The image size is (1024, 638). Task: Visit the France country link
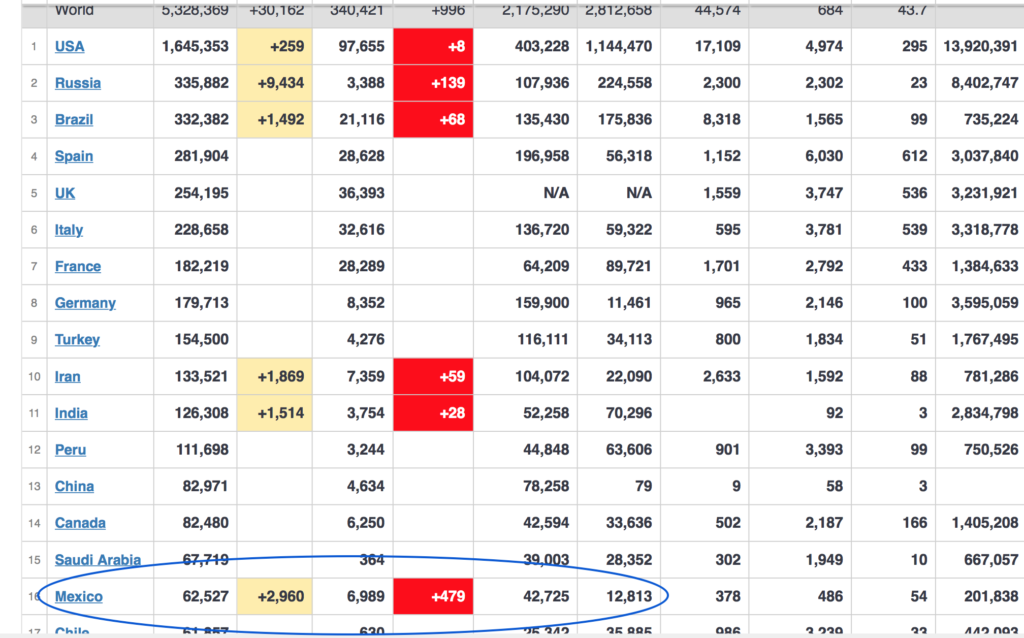click(x=78, y=266)
